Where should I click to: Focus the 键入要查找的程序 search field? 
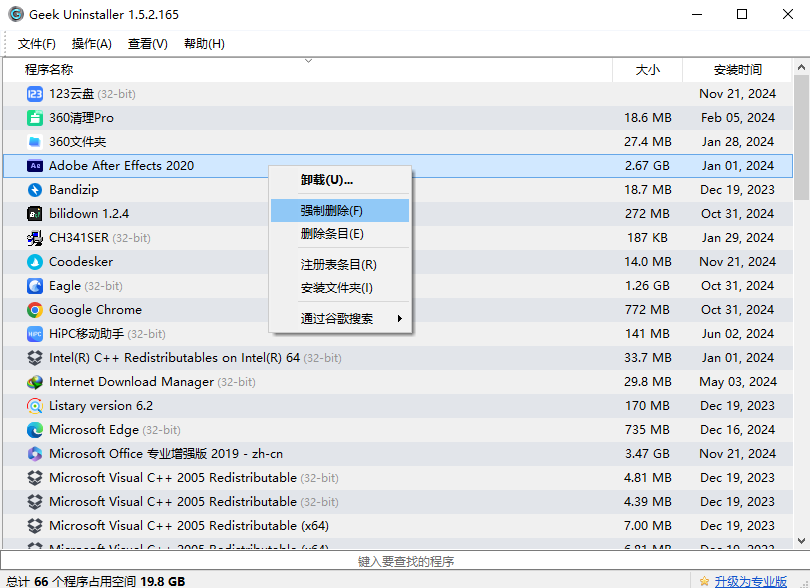tap(405, 562)
